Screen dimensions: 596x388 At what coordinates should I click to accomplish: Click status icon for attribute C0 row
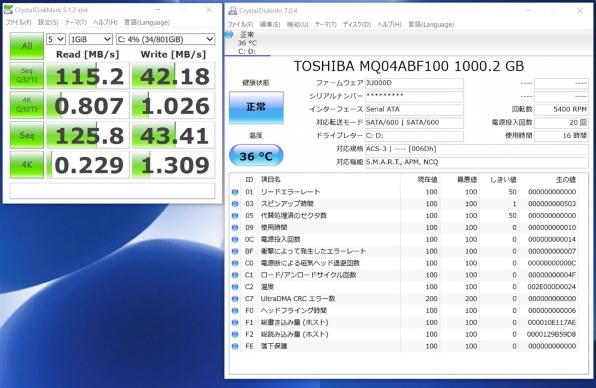[235, 263]
